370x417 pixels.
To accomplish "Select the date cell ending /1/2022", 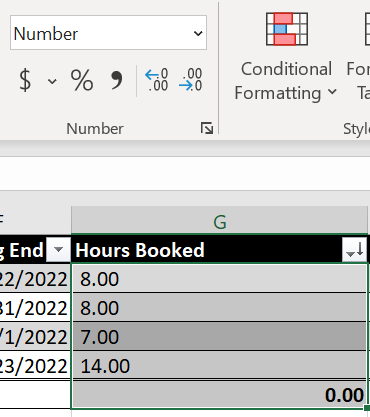I will click(35, 337).
